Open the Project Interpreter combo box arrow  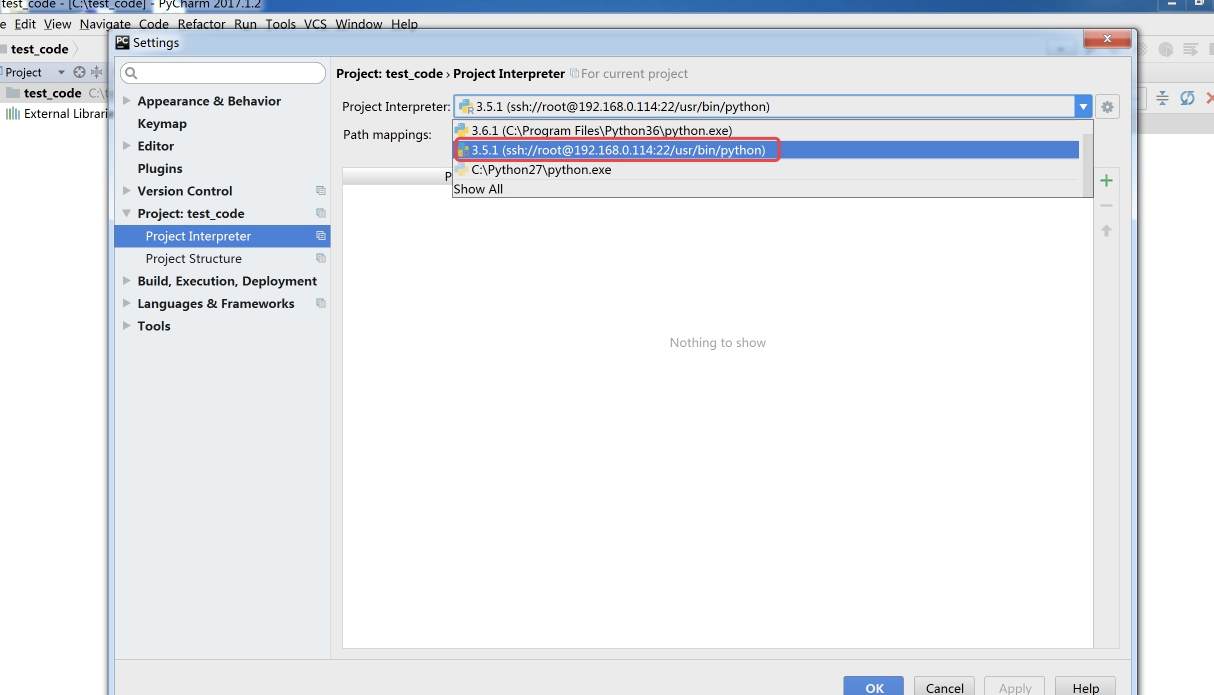click(1083, 107)
